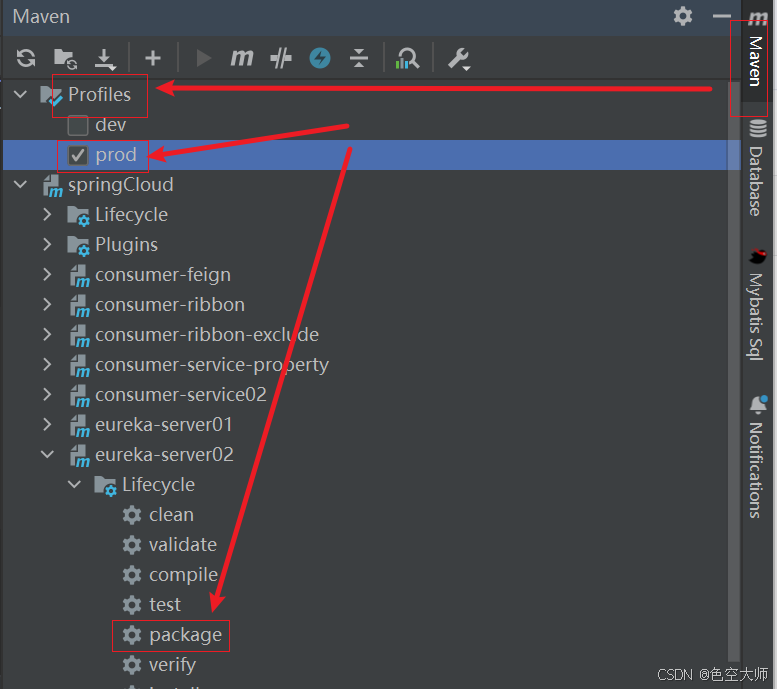Select the prod profile label
This screenshot has width=777, height=689.
(116, 155)
